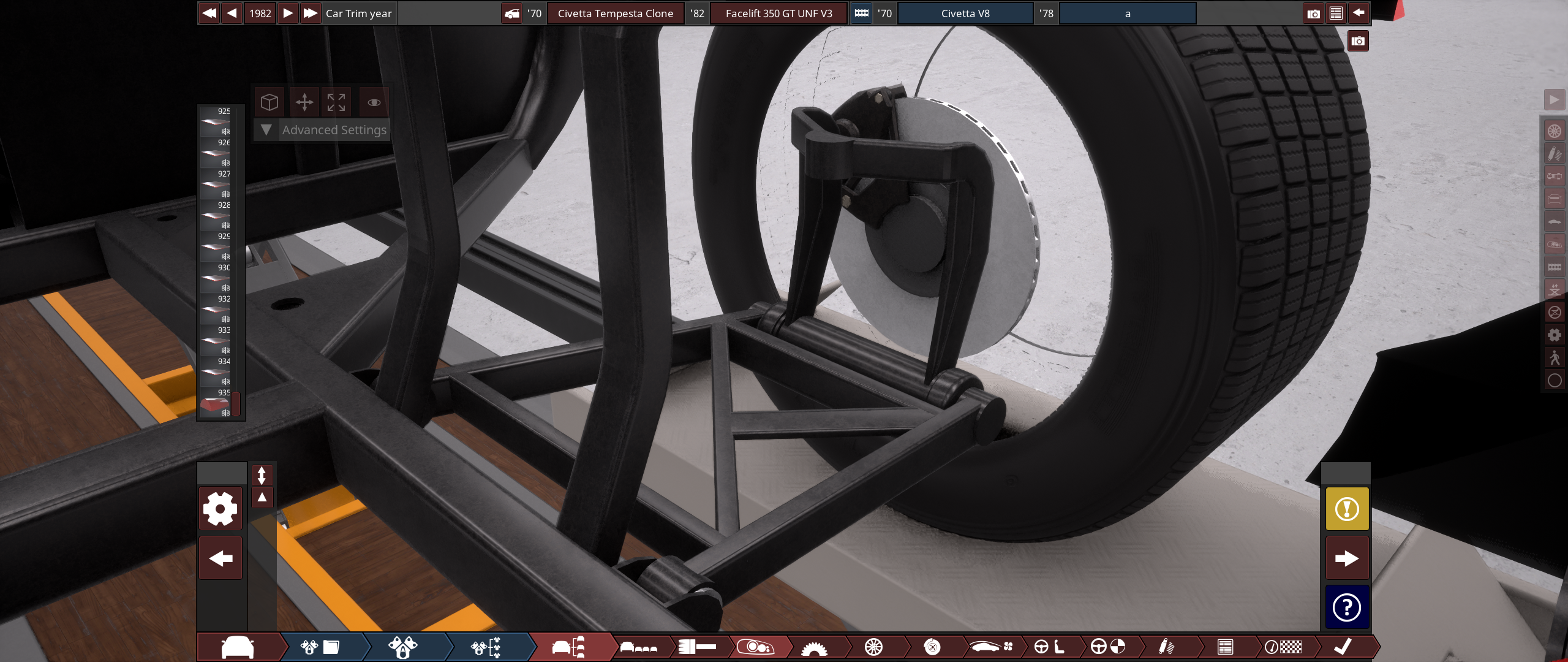1568x662 pixels.
Task: Advance trim year by one step
Action: [288, 13]
